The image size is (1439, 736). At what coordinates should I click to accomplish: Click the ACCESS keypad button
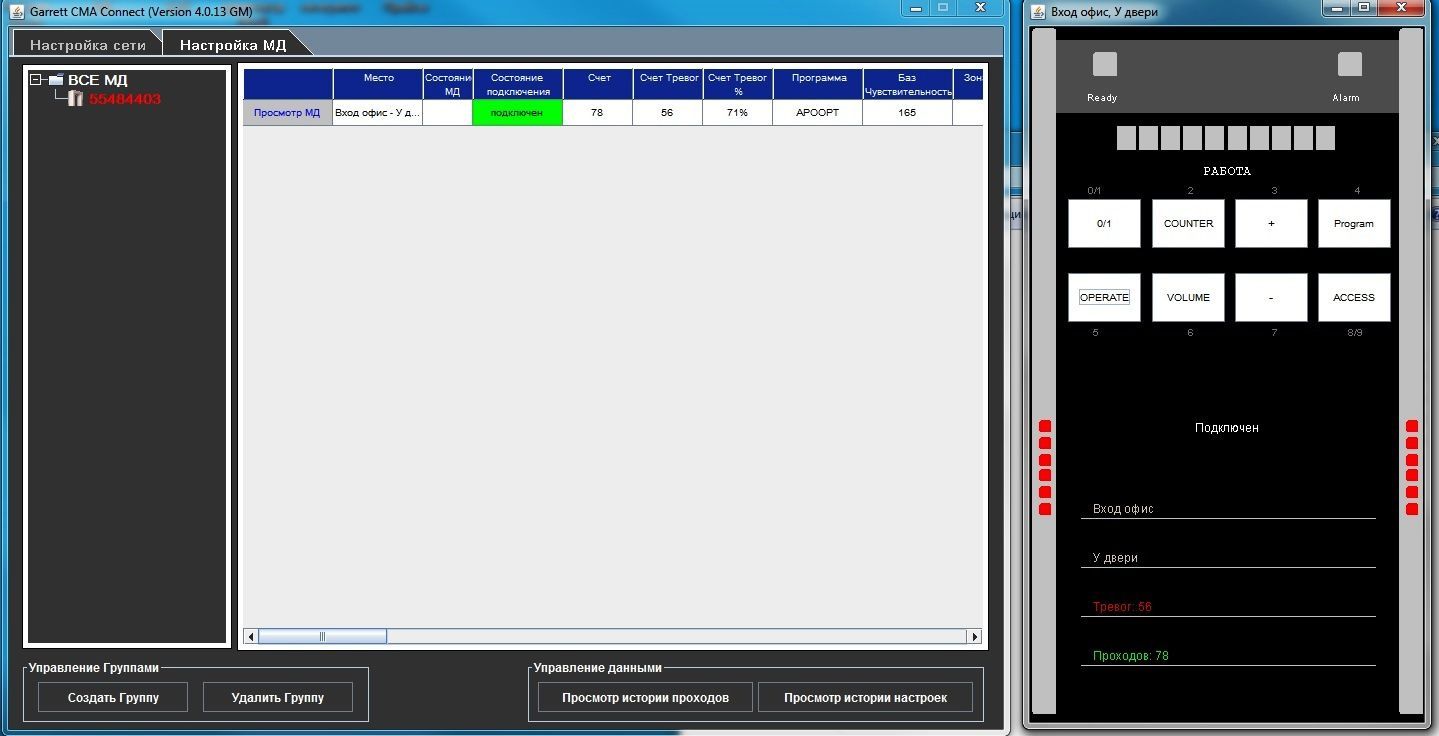tap(1354, 297)
